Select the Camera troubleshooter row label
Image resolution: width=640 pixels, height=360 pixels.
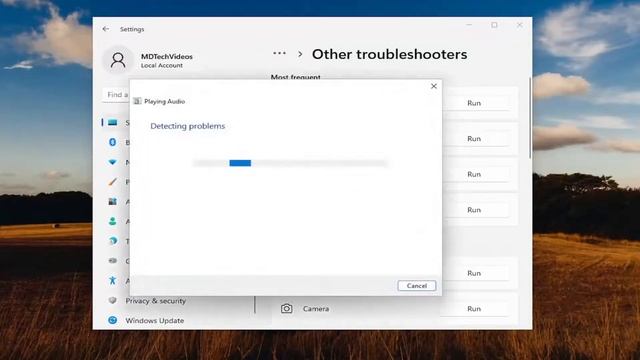point(316,309)
